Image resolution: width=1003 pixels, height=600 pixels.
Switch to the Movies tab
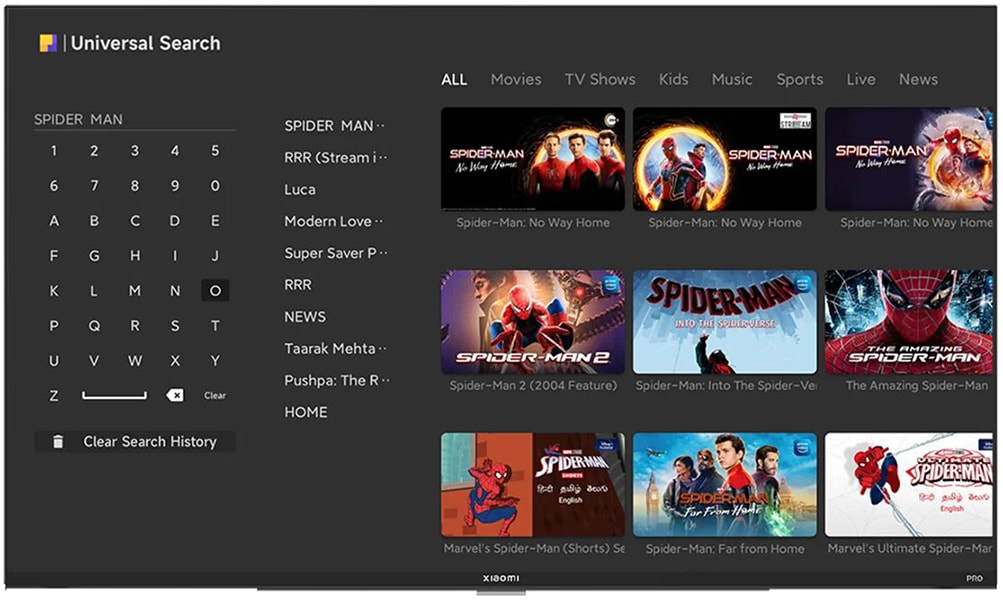(515, 79)
